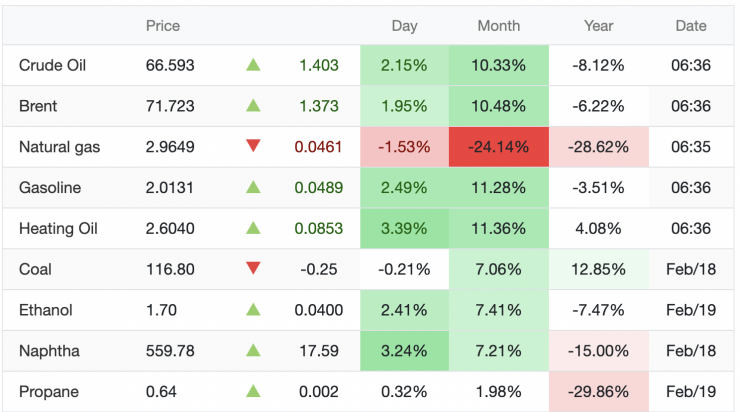Open the Heating Oil link
This screenshot has height=412, width=740.
click(59, 229)
